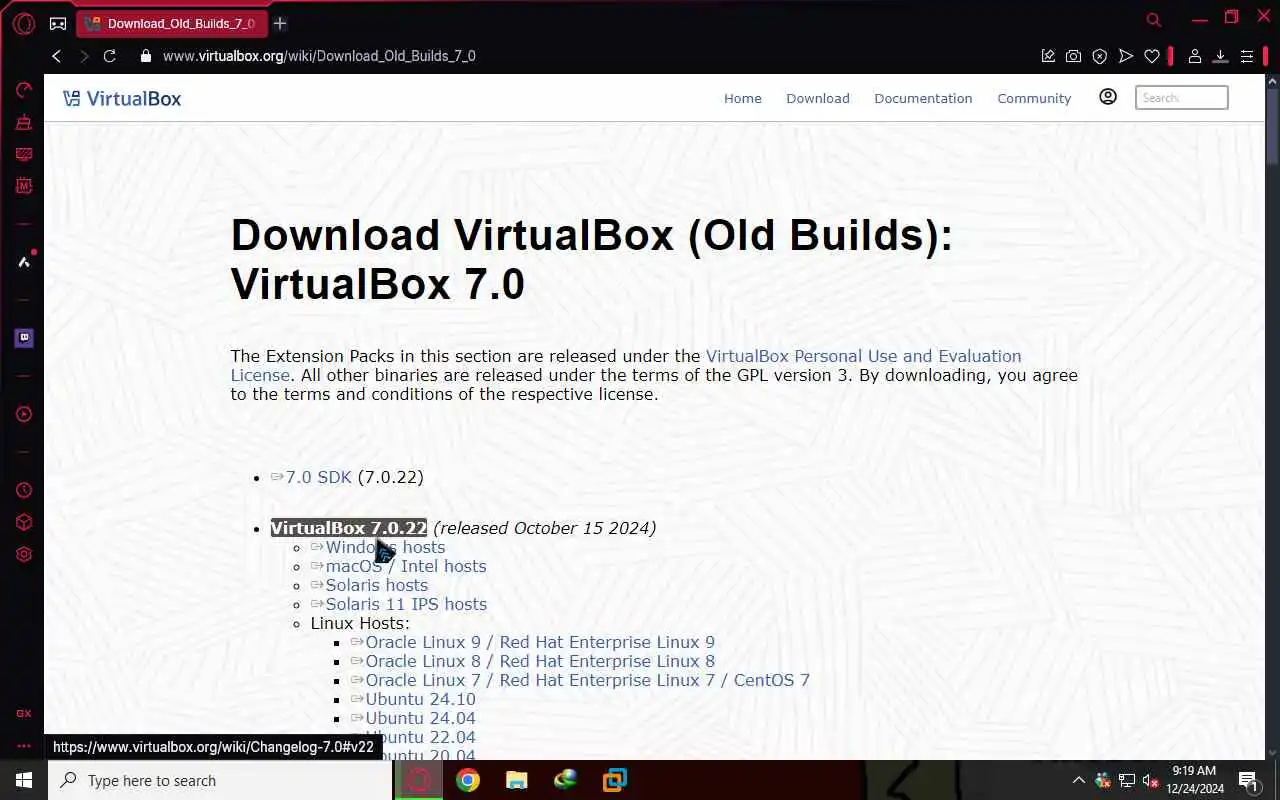Viewport: 1280px width, 800px height.
Task: Open the easy setup sliders icon
Action: [1246, 56]
